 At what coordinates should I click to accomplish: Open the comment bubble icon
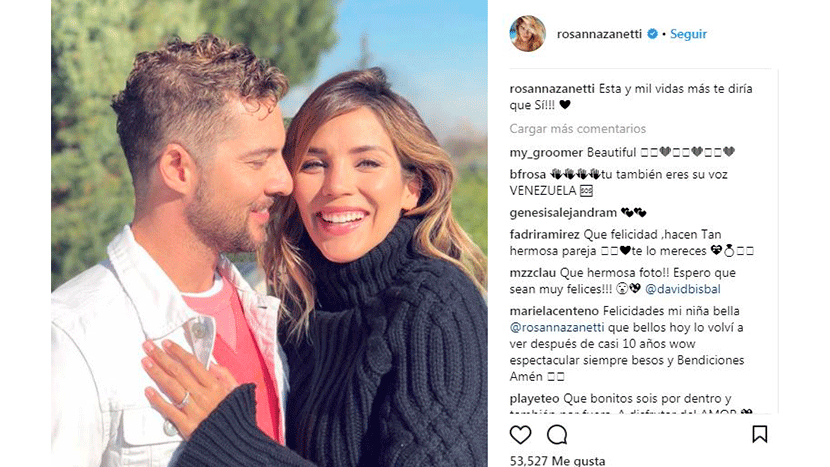(557, 435)
